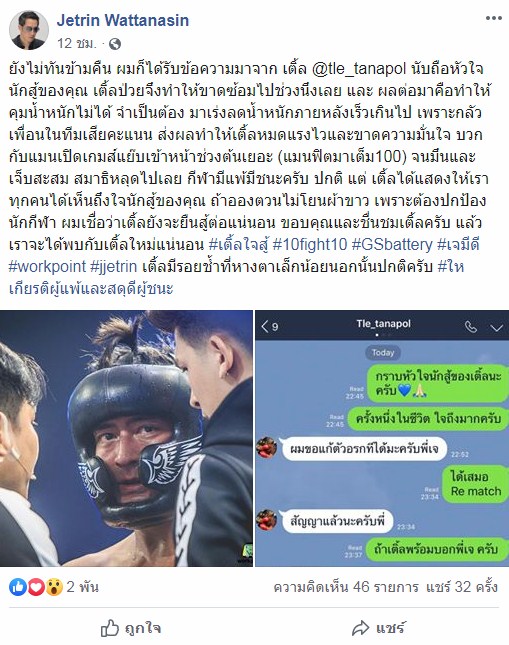The width and height of the screenshot is (509, 645).
Task: Click the แชร์ share button
Action: 379,628
